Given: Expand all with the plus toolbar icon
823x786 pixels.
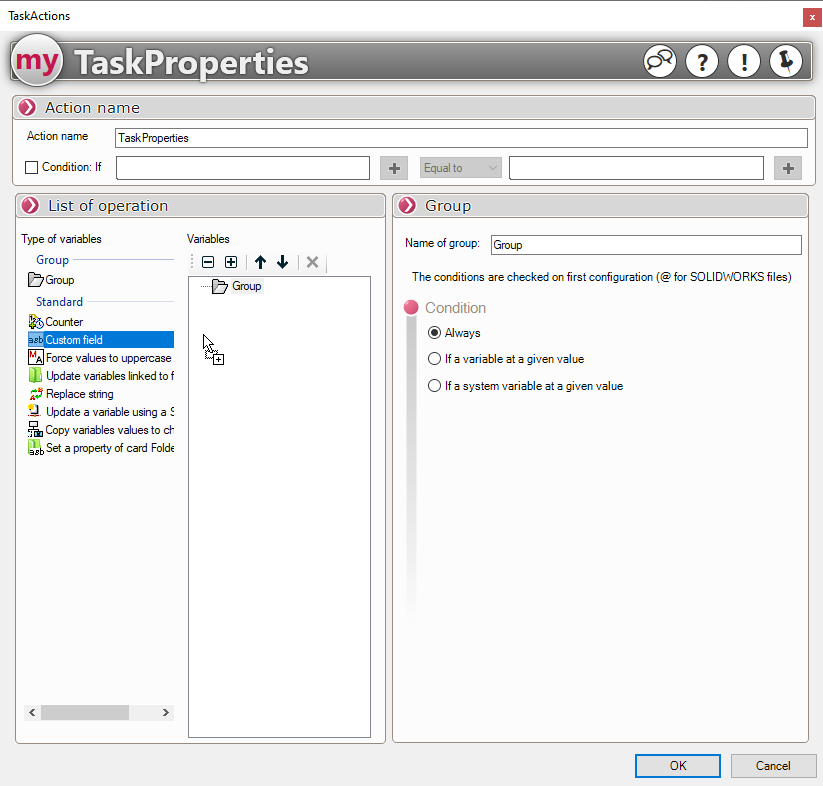Looking at the screenshot, I should pos(231,262).
